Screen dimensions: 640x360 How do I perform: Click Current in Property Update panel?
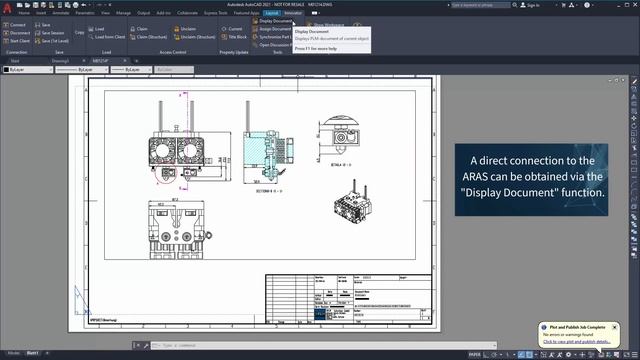point(232,29)
